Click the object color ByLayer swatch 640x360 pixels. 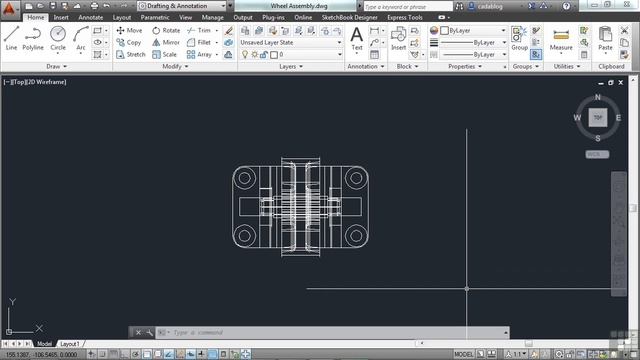[x=444, y=31]
